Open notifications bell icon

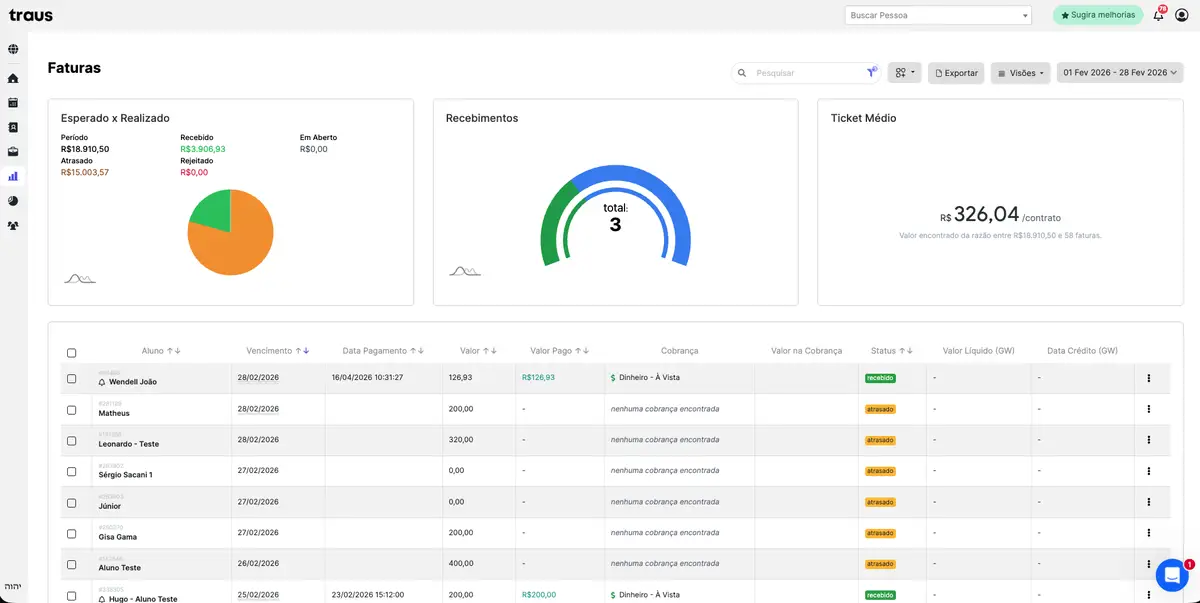tap(1158, 15)
